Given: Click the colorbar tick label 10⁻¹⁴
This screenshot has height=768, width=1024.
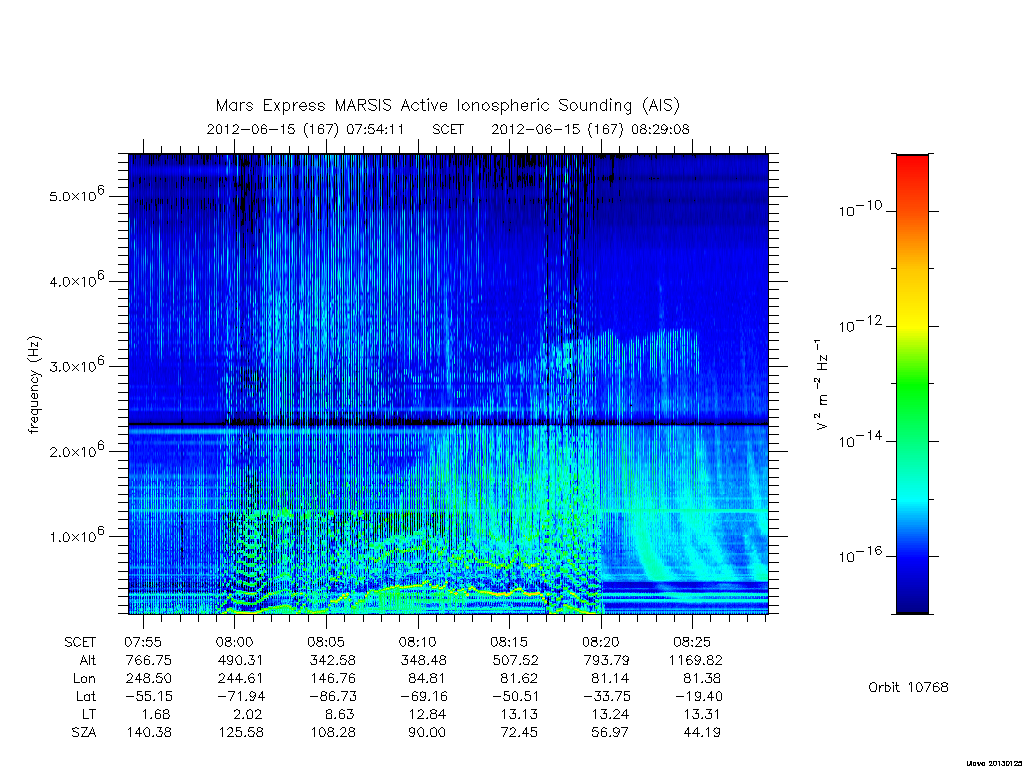Looking at the screenshot, I should [860, 440].
